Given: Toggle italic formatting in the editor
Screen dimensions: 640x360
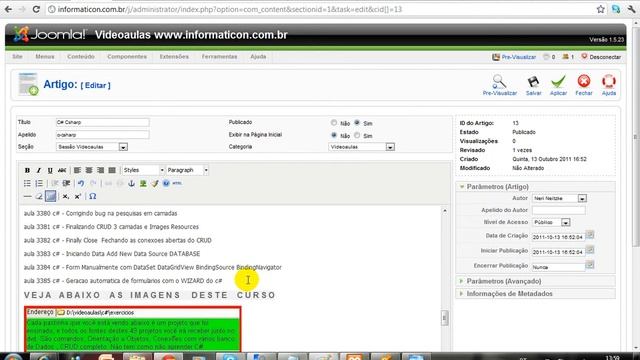Looking at the screenshot, I should (x=38, y=170).
